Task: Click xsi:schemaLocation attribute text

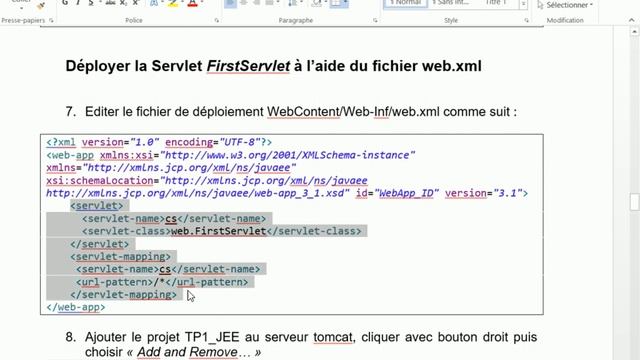Action: tap(100, 180)
